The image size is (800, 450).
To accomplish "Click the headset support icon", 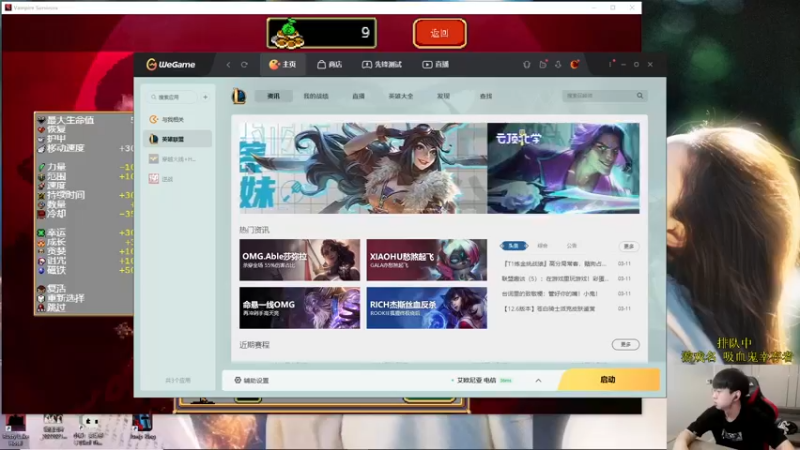I will pos(527,64).
